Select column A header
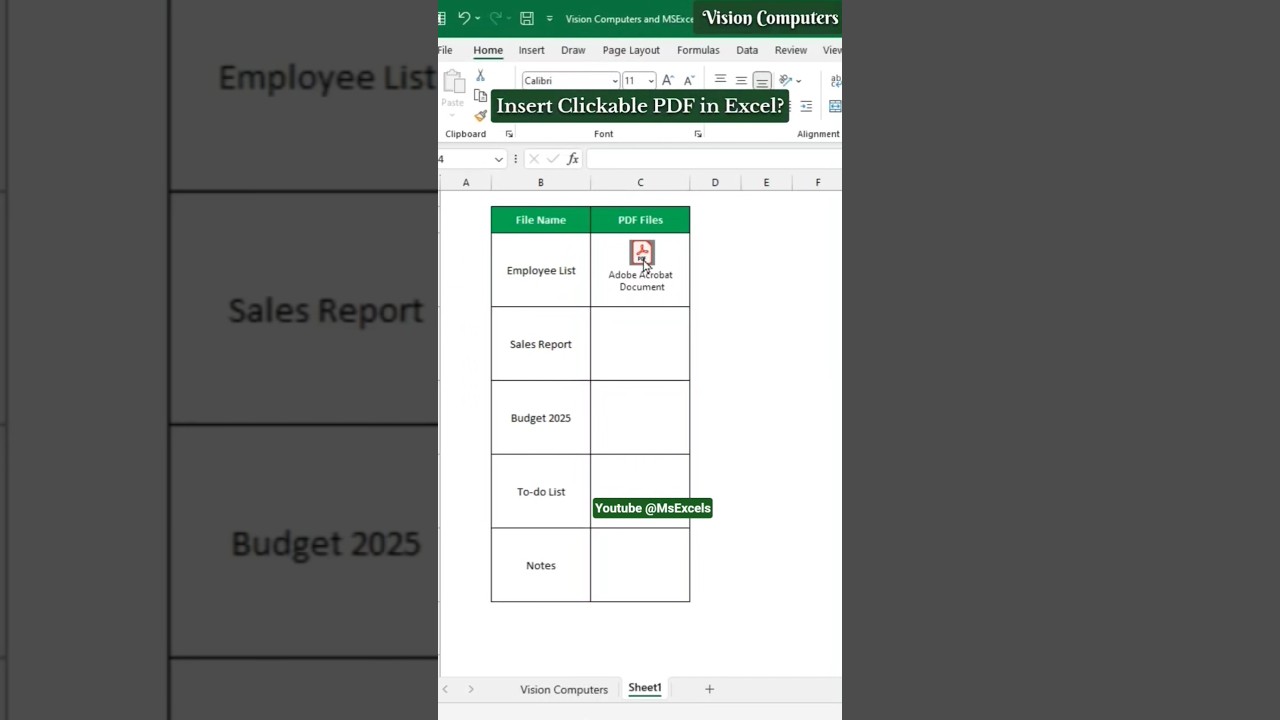 [466, 182]
